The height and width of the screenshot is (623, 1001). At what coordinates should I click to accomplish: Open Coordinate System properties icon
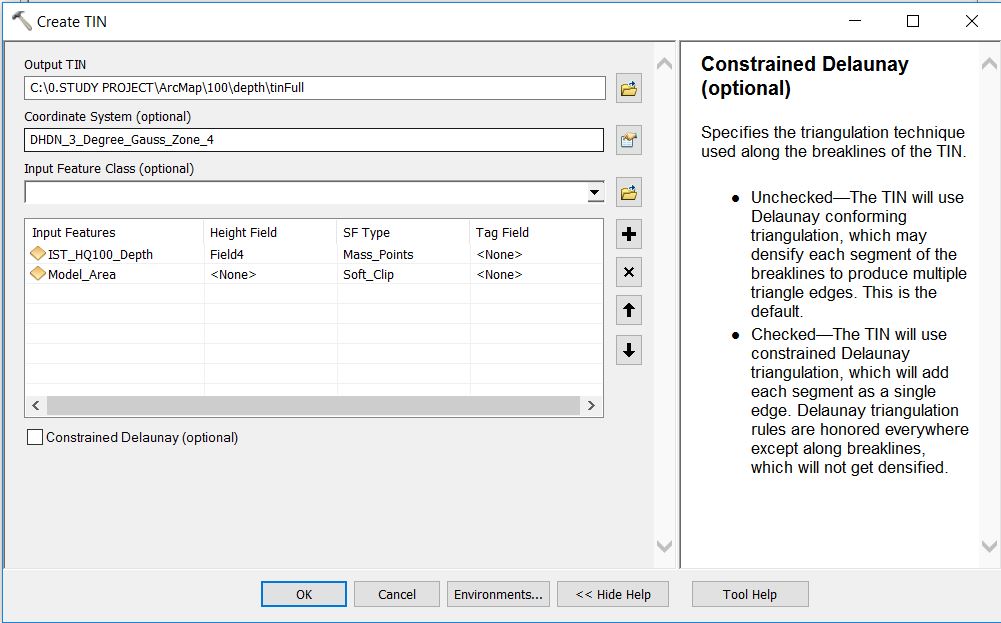pyautogui.click(x=629, y=140)
